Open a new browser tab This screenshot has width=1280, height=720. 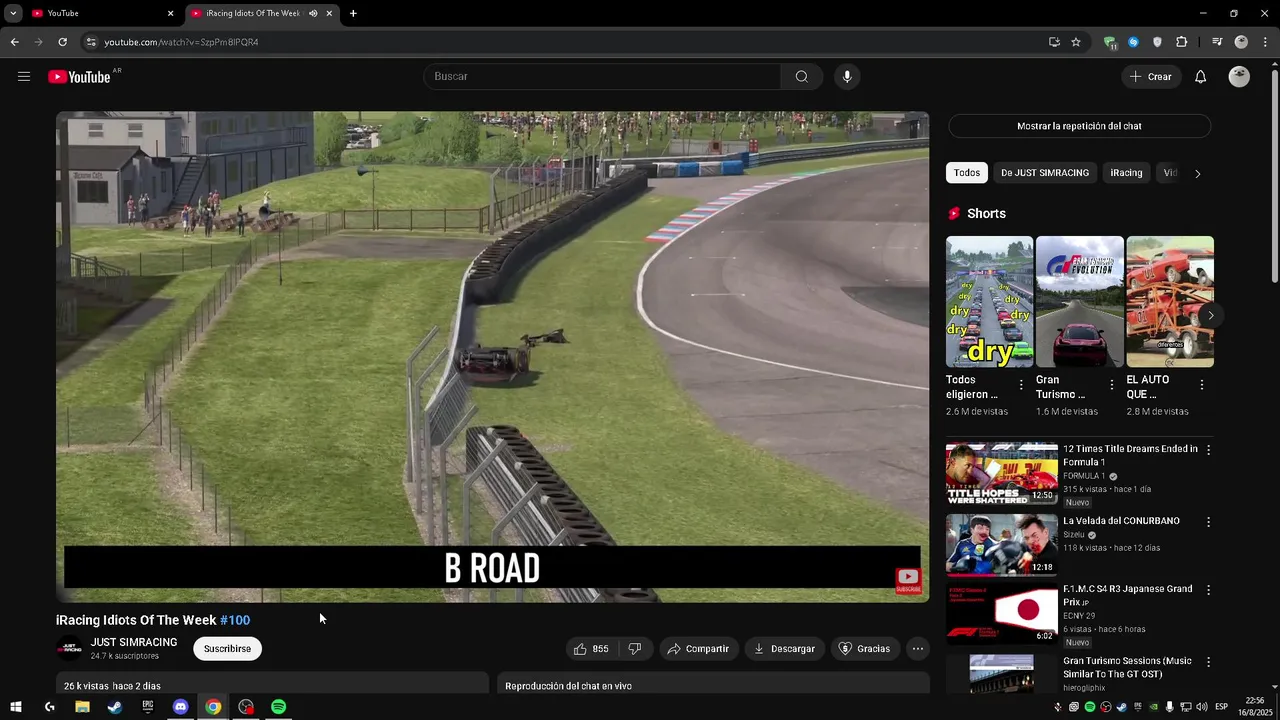point(353,13)
